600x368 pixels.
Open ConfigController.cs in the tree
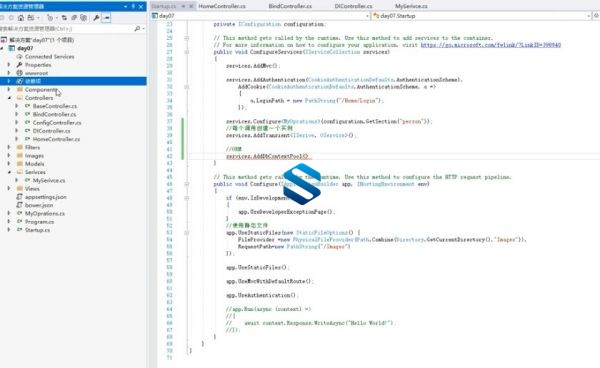pos(57,123)
